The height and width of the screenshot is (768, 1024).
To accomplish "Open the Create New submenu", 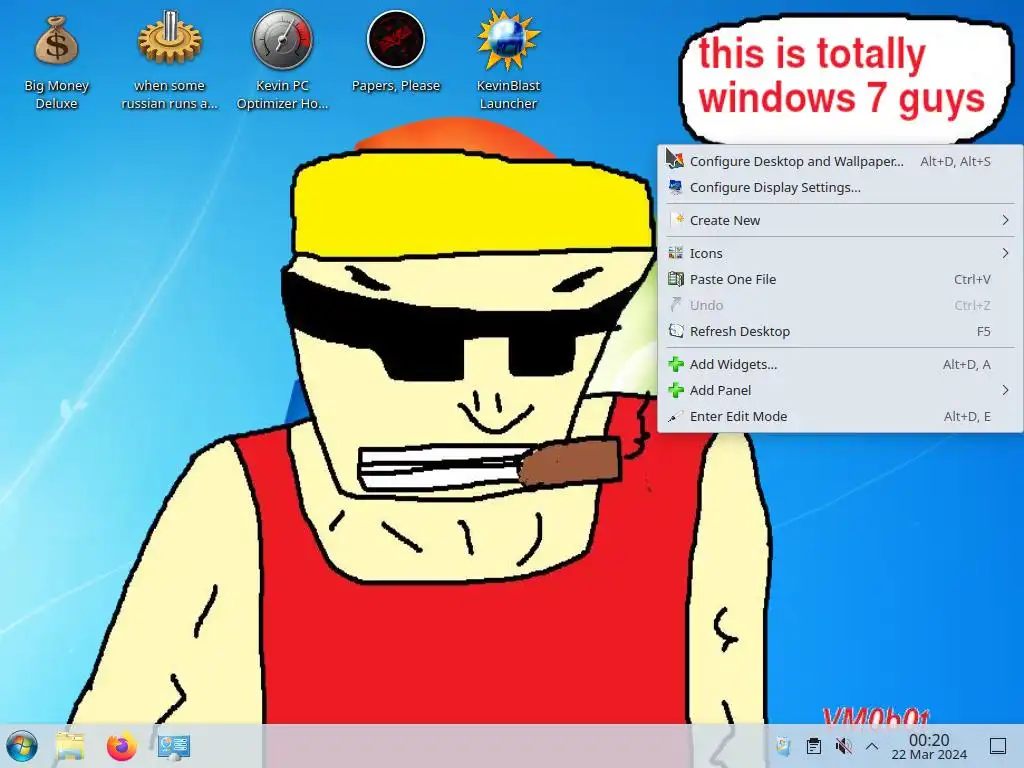I will [x=840, y=220].
